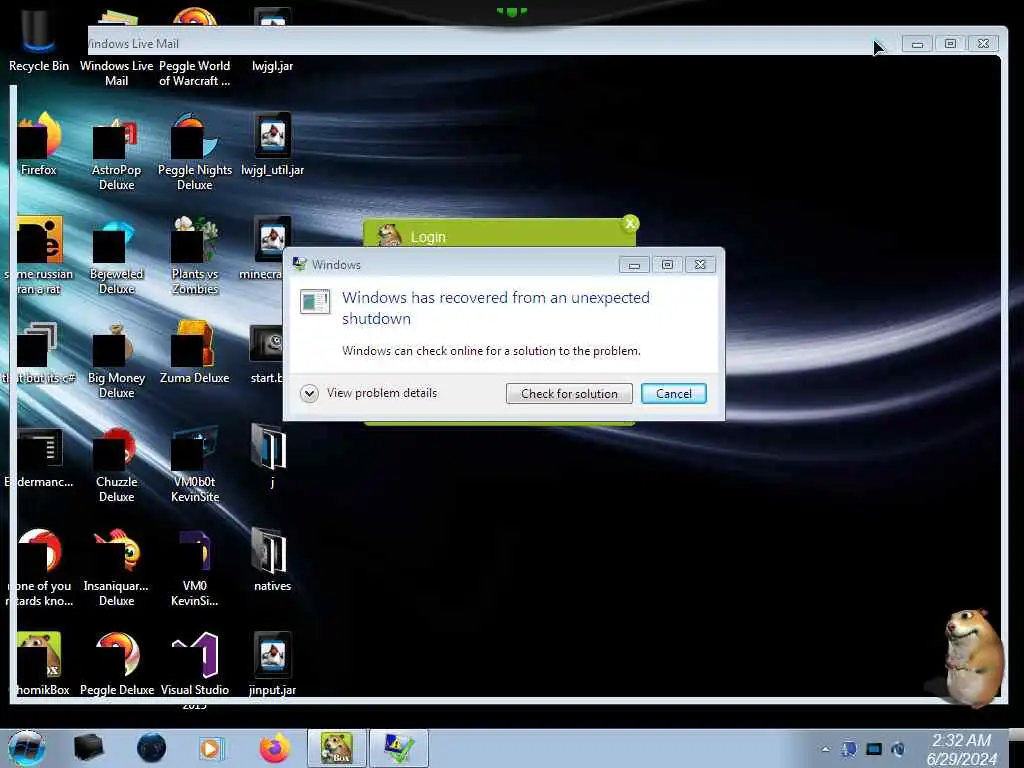
Task: Open Bejeweled Deluxe desktop shortcut
Action: (116, 256)
